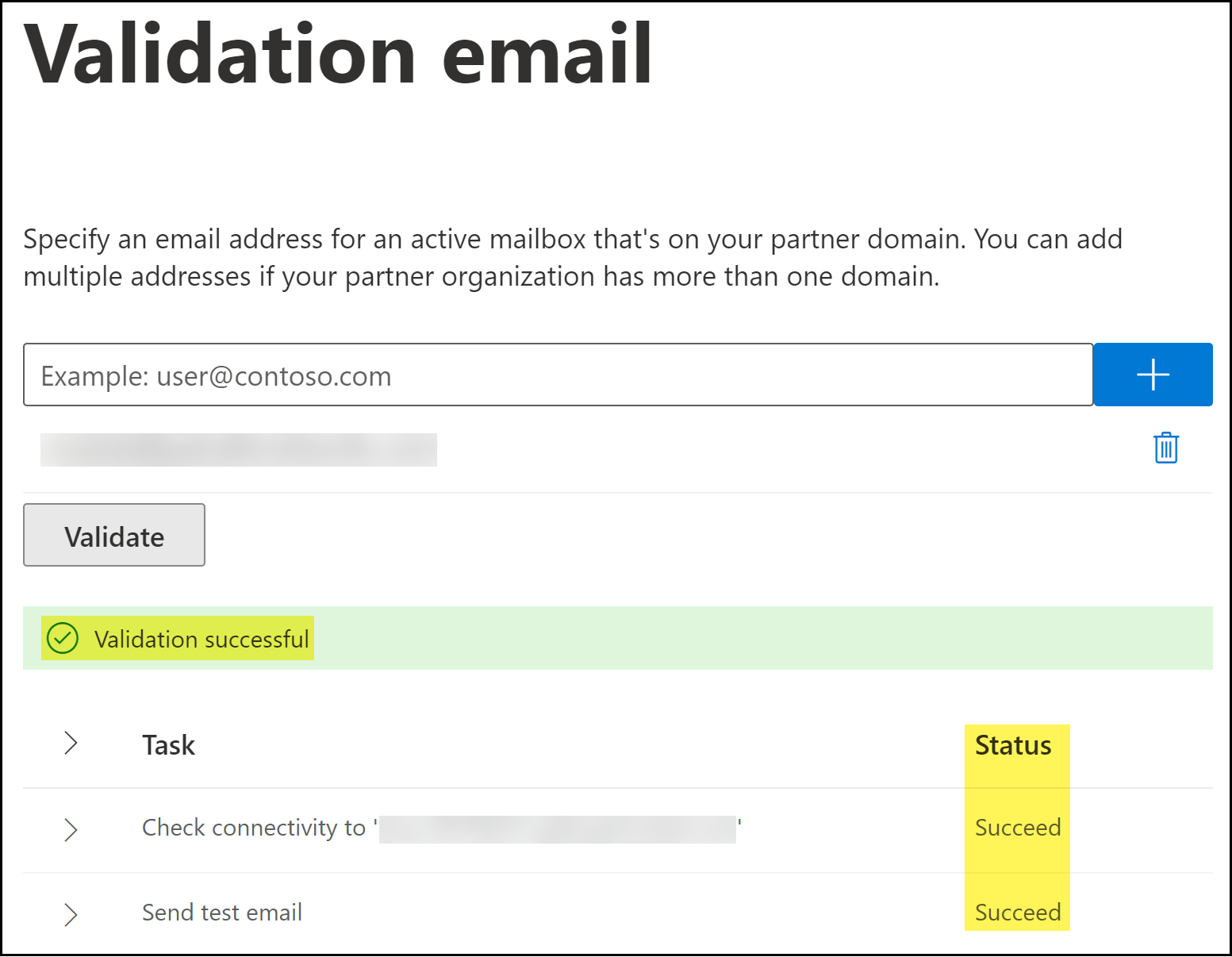1232x957 pixels.
Task: Delete the added email address with trash icon
Action: point(1165,448)
